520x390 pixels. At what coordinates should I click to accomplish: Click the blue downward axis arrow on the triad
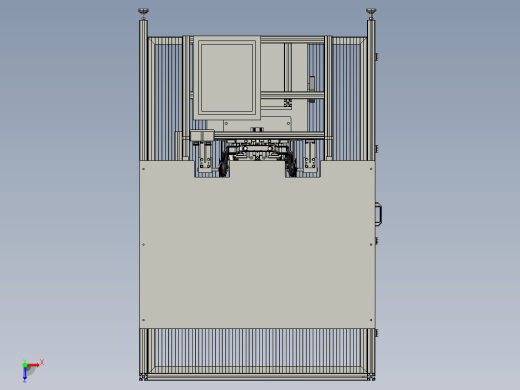pyautogui.click(x=25, y=375)
